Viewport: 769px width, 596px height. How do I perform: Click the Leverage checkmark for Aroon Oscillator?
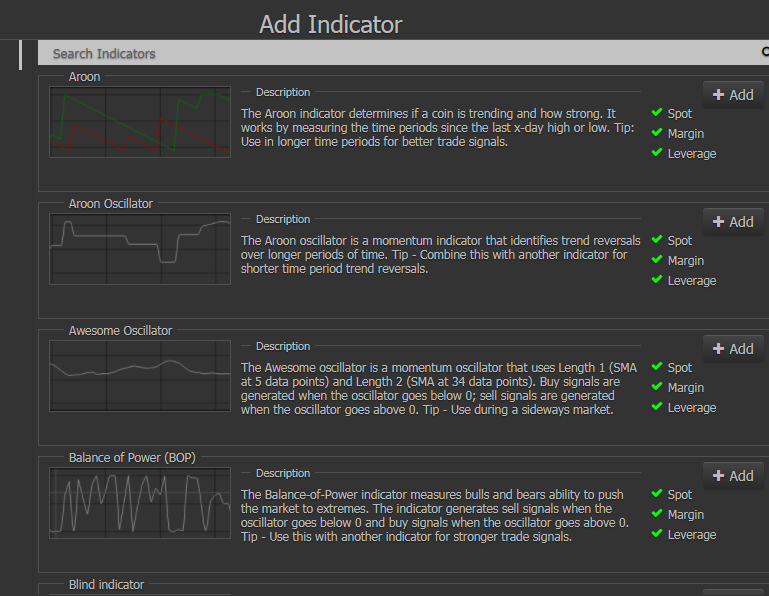[657, 280]
